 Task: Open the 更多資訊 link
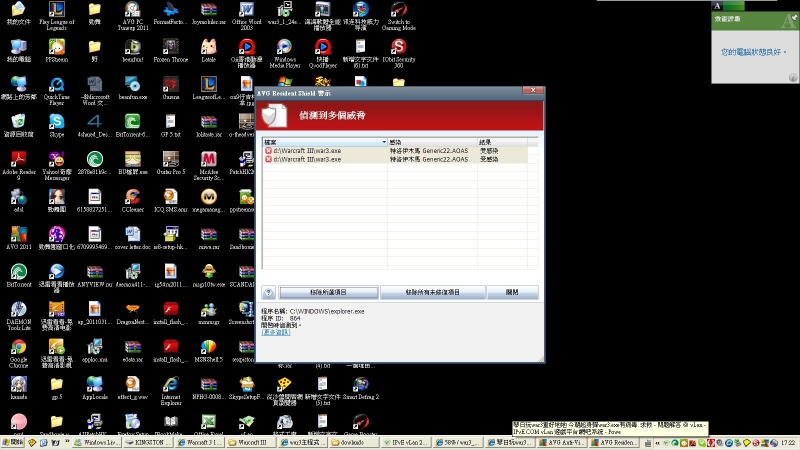[x=274, y=331]
